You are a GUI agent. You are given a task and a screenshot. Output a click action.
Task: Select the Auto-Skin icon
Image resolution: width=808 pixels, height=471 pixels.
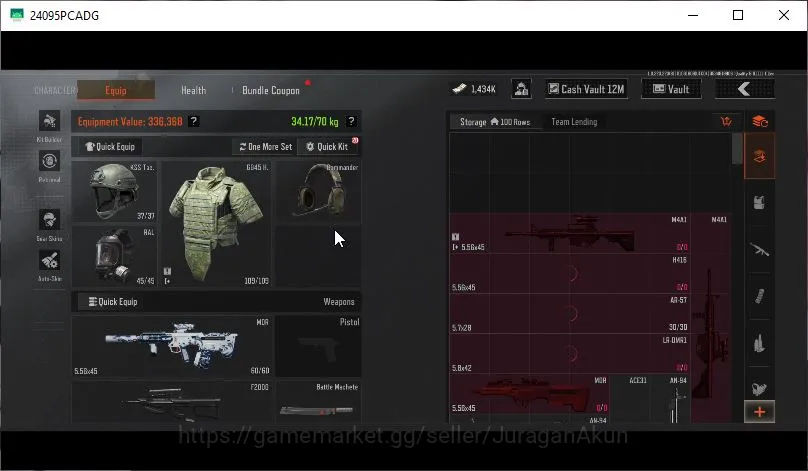pos(49,260)
